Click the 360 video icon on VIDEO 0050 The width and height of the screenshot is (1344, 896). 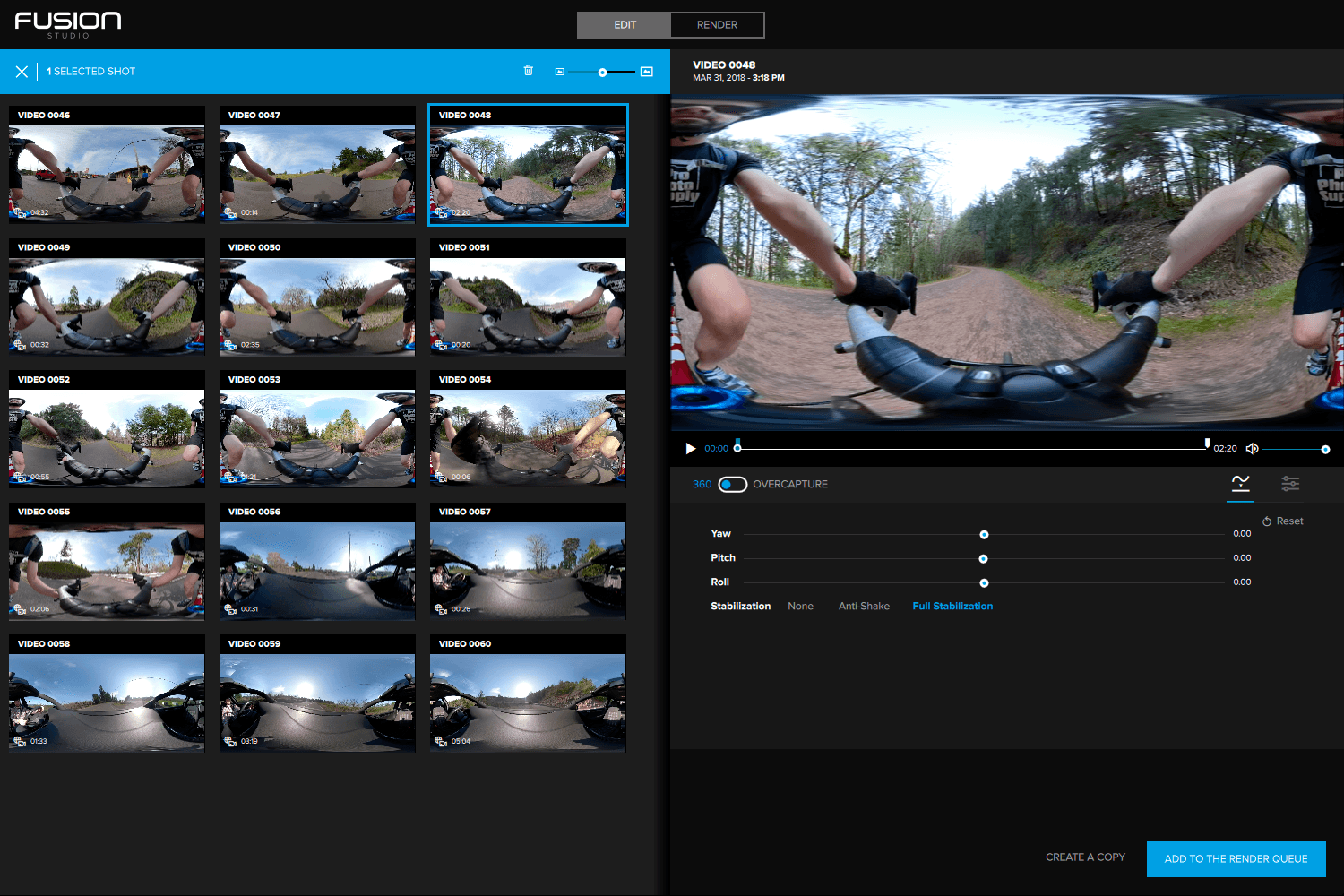tap(230, 344)
